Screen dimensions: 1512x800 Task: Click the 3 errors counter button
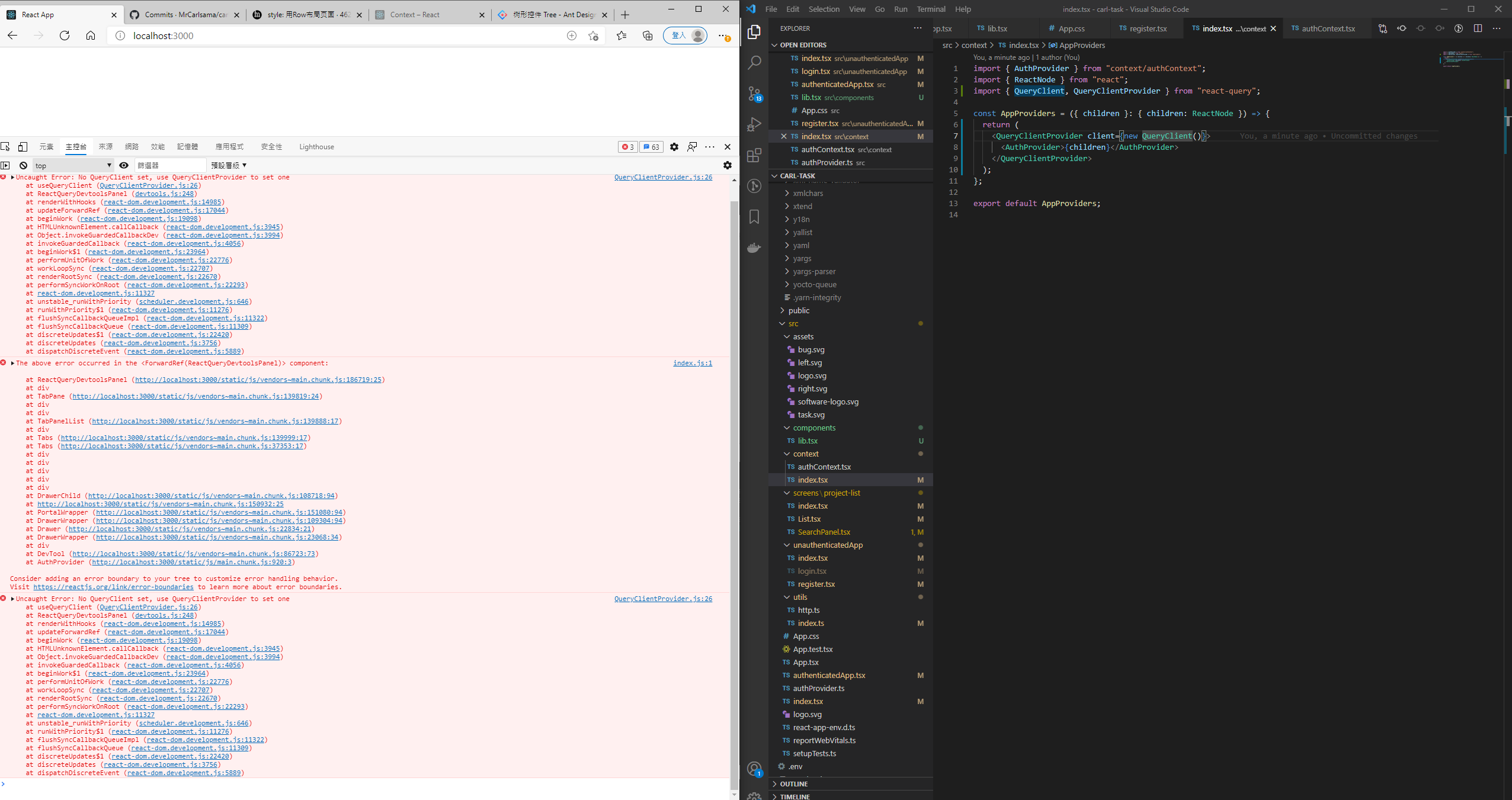(627, 147)
